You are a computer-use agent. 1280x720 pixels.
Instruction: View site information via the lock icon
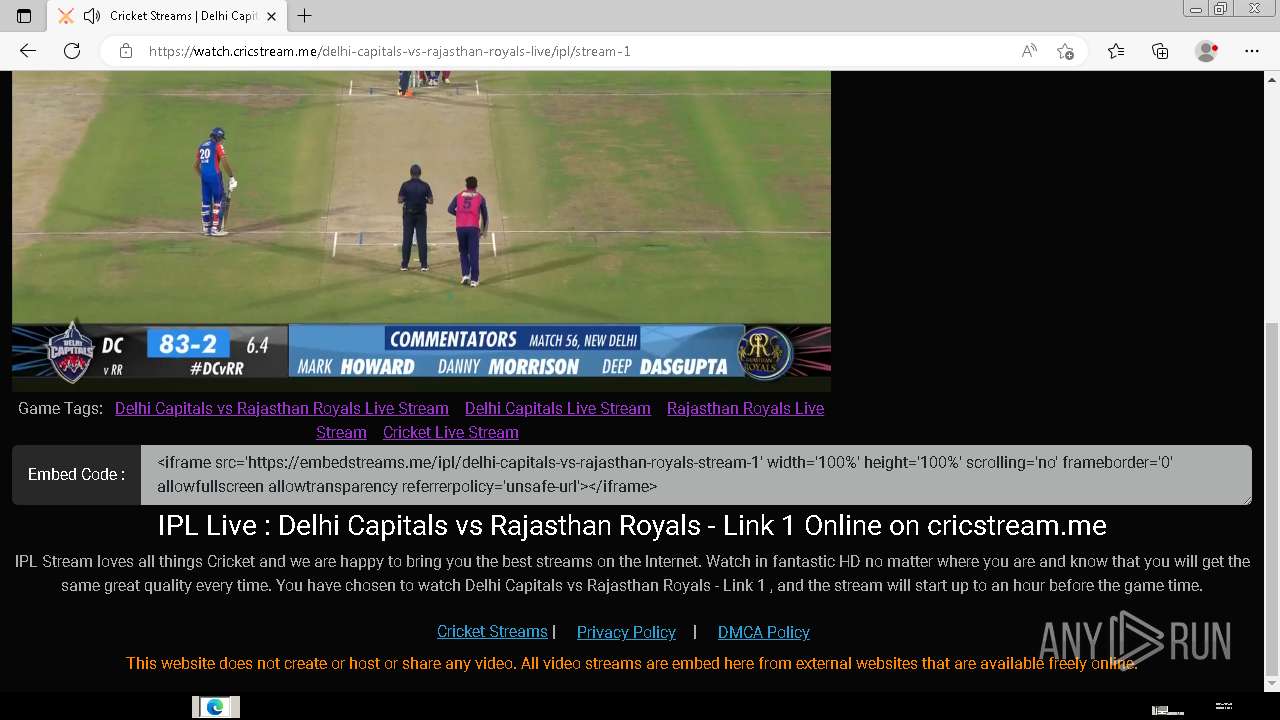tap(126, 51)
